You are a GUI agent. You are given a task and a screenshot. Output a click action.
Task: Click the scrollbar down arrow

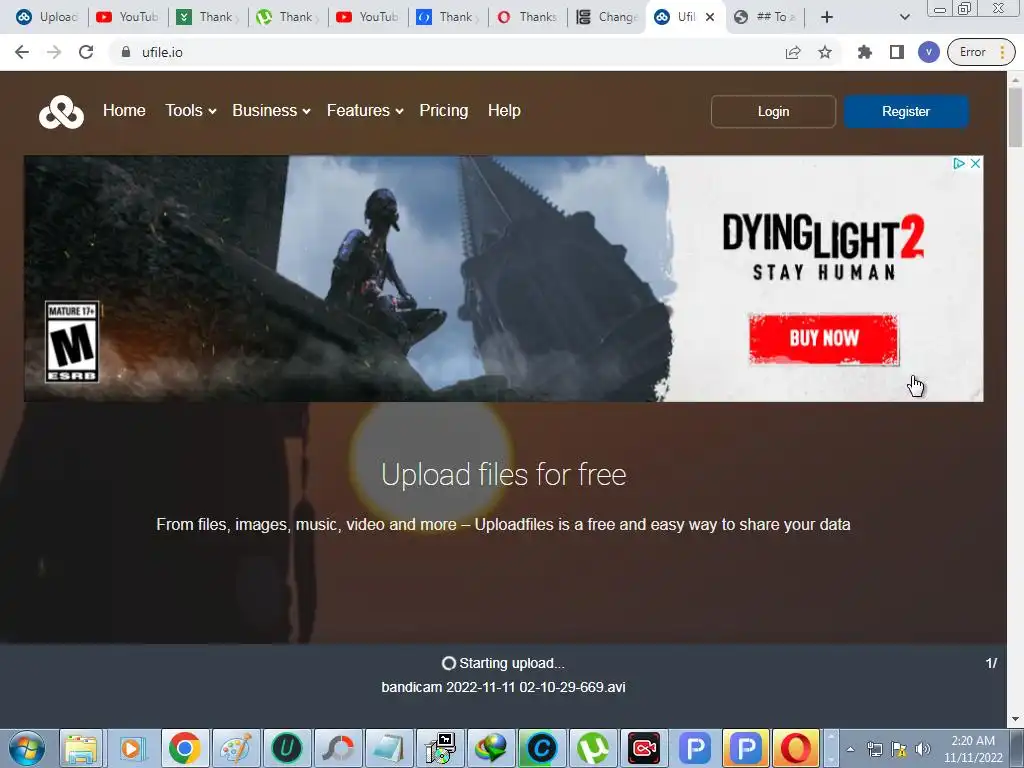tap(1016, 720)
